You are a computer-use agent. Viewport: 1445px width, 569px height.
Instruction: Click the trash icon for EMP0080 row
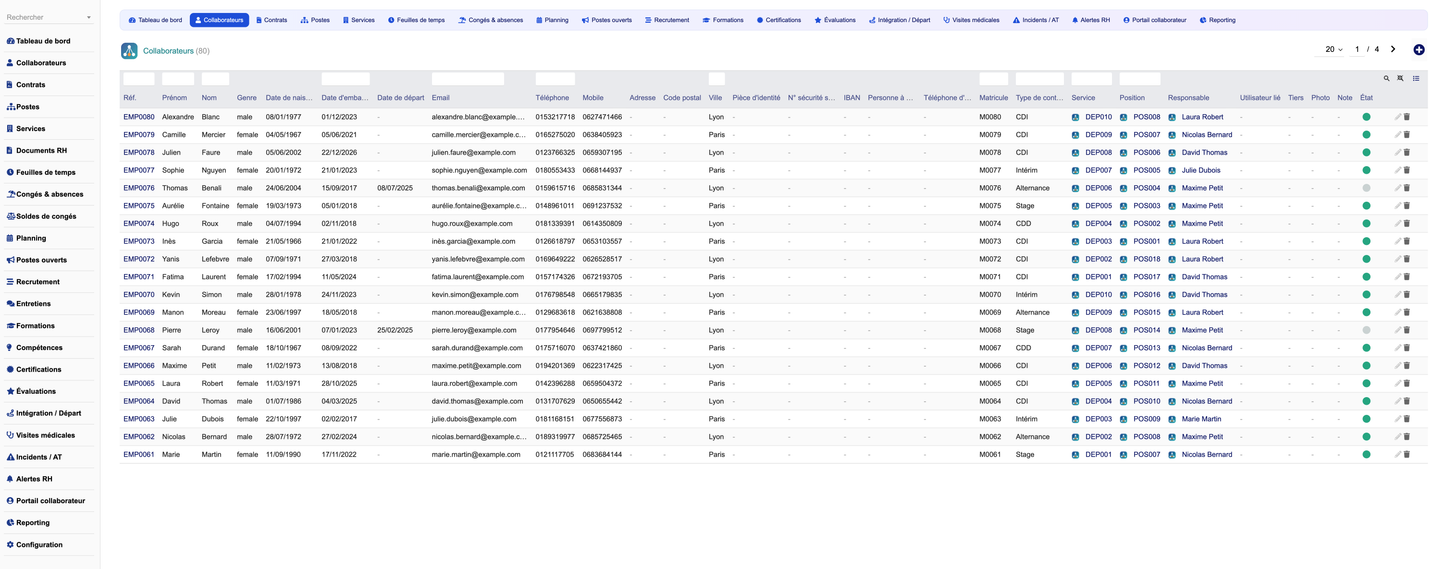(x=1407, y=117)
